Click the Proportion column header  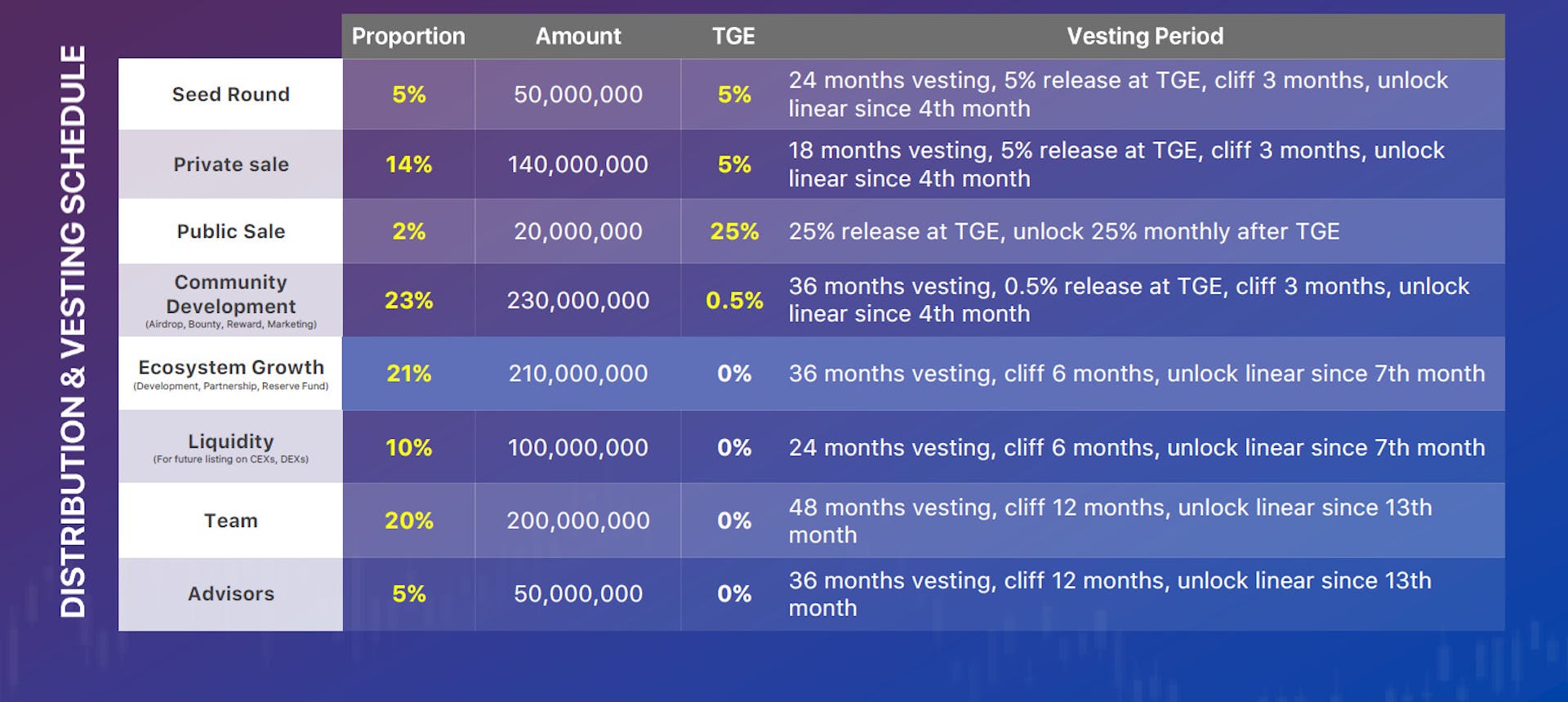(408, 36)
